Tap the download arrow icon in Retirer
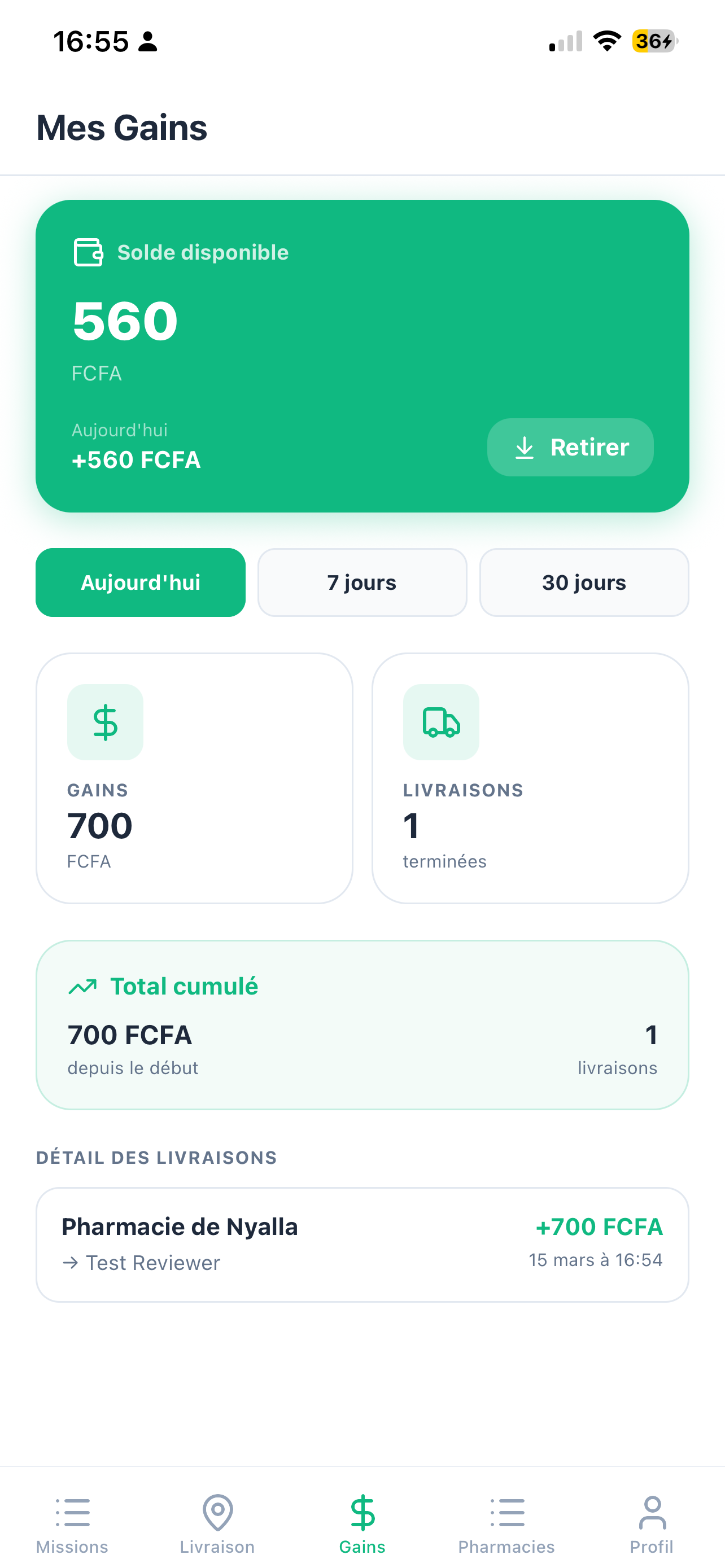The width and height of the screenshot is (725, 1568). tap(524, 448)
